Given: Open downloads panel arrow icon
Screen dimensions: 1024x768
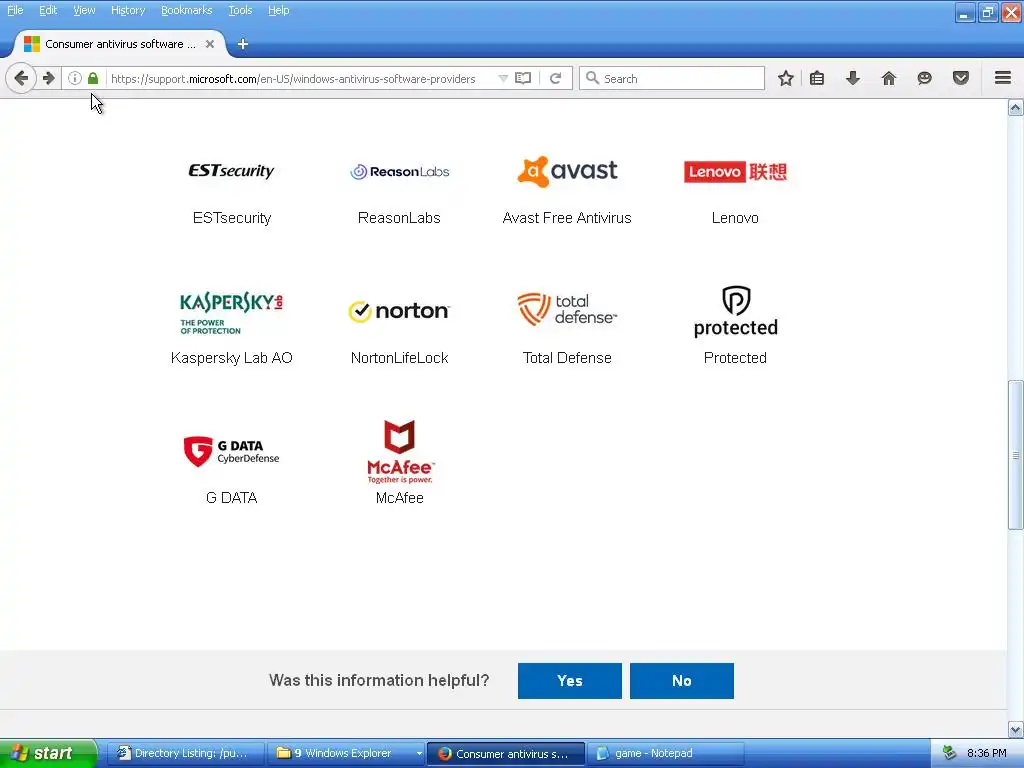Looking at the screenshot, I should pyautogui.click(x=853, y=78).
